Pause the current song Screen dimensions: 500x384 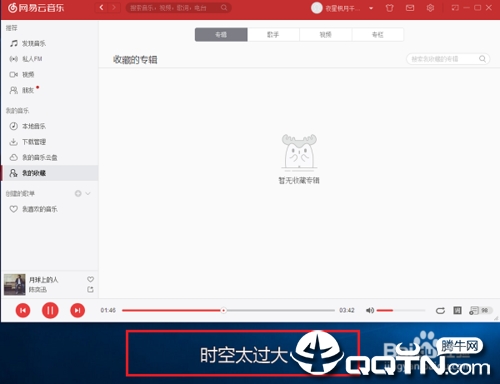tap(50, 310)
